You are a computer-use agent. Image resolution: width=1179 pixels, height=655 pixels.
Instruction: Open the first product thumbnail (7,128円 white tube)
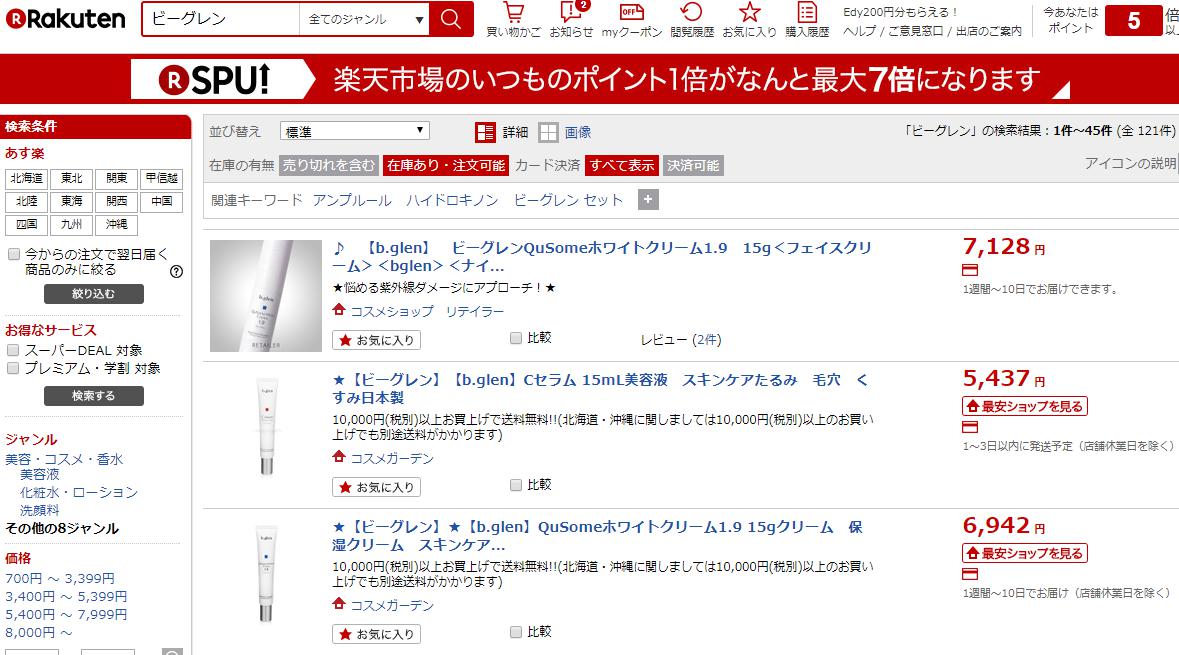pyautogui.click(x=265, y=296)
